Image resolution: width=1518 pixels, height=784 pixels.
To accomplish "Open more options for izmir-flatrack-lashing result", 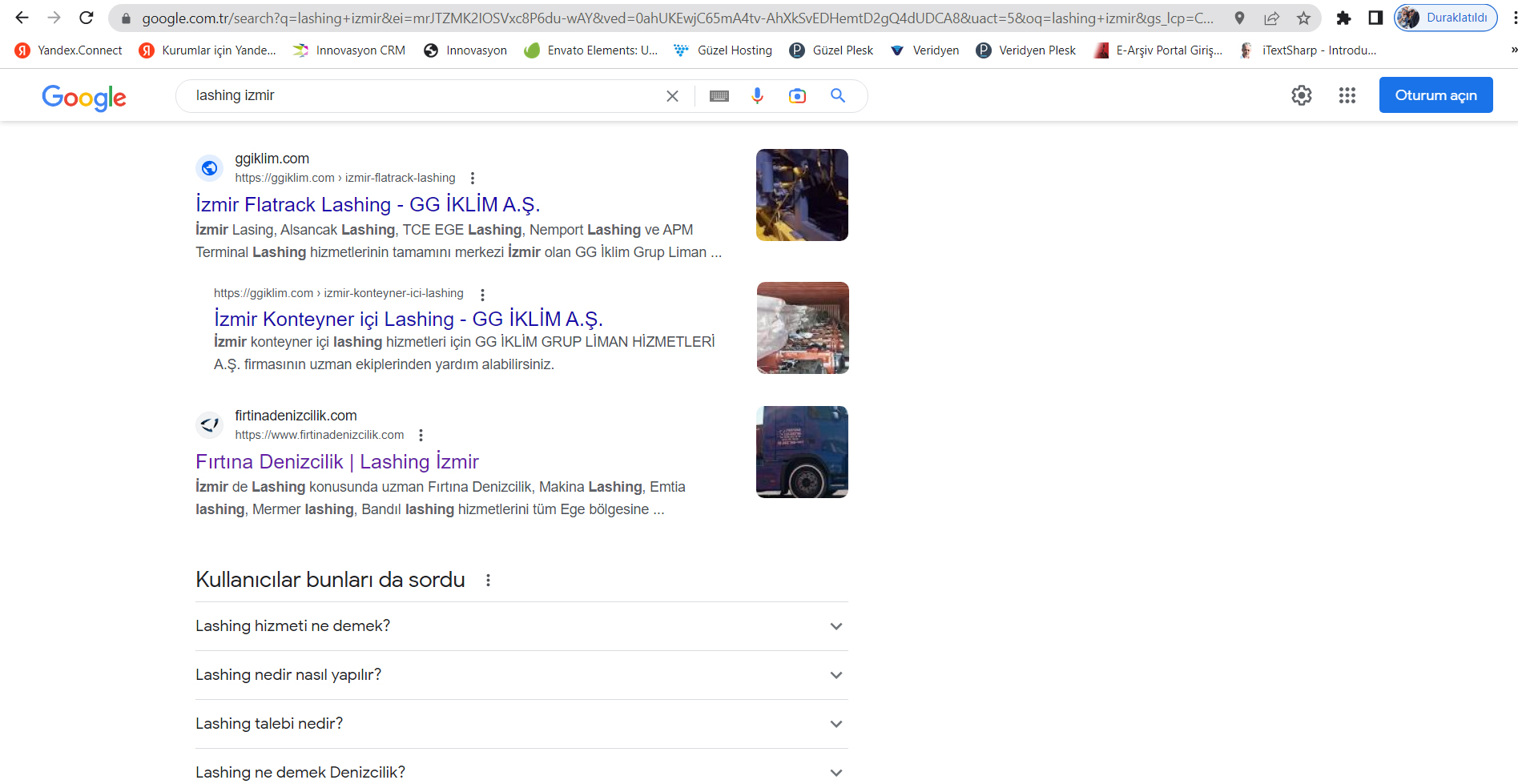I will click(473, 178).
